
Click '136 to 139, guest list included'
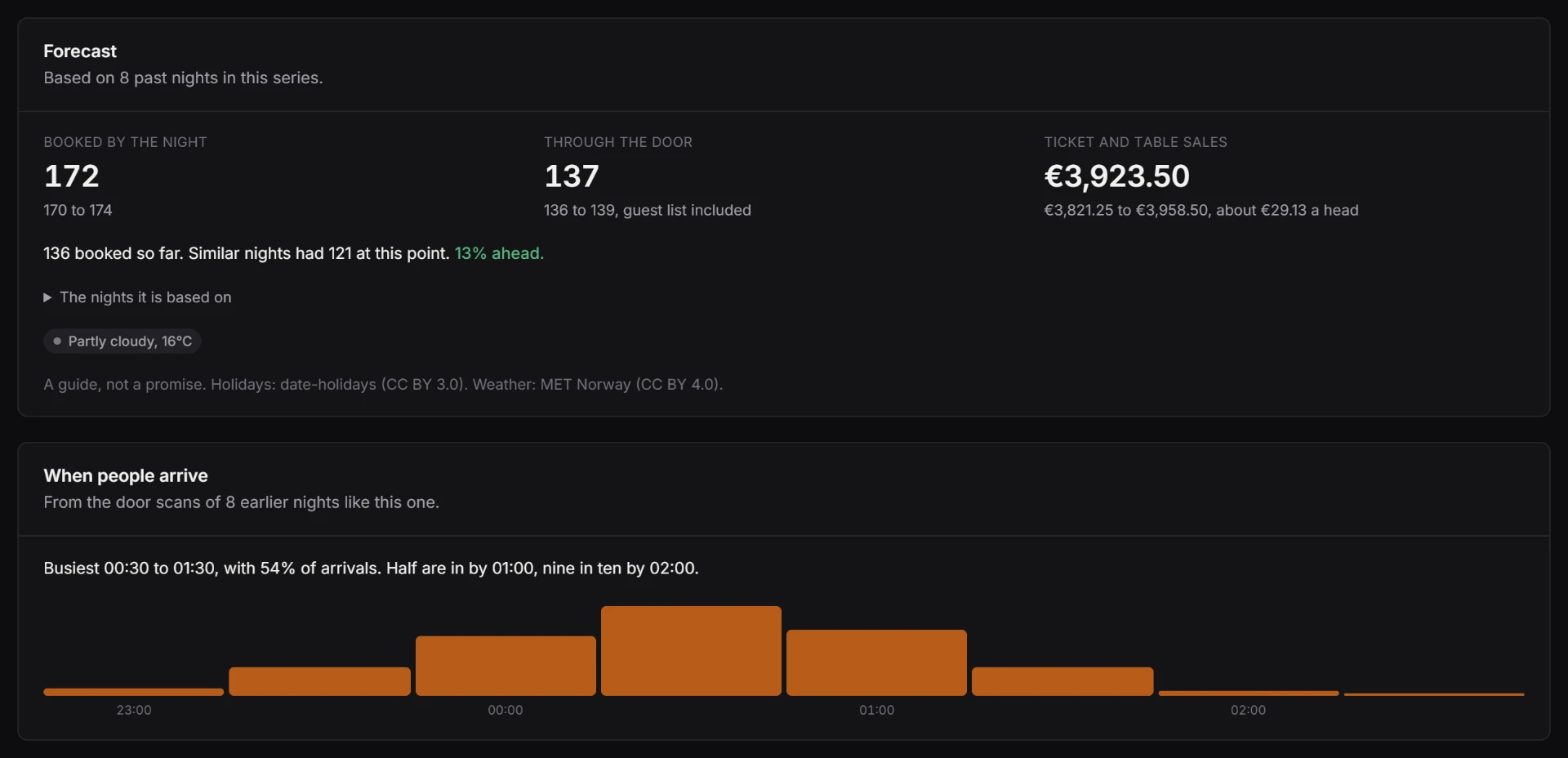tap(648, 210)
